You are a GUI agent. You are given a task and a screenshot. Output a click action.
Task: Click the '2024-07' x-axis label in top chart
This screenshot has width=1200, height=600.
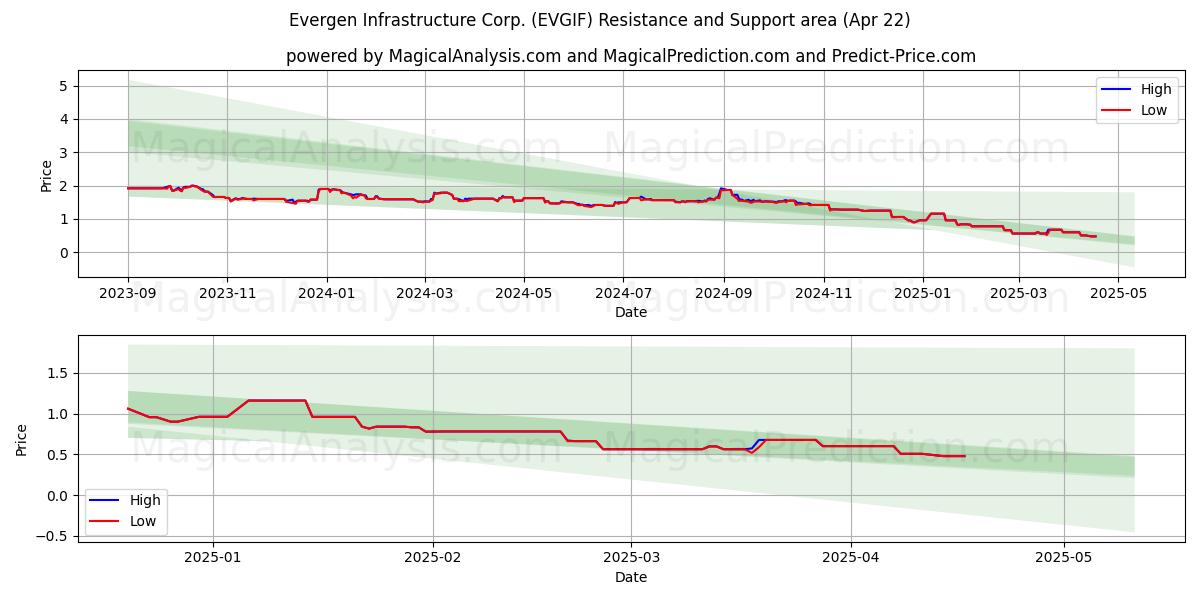tap(623, 294)
